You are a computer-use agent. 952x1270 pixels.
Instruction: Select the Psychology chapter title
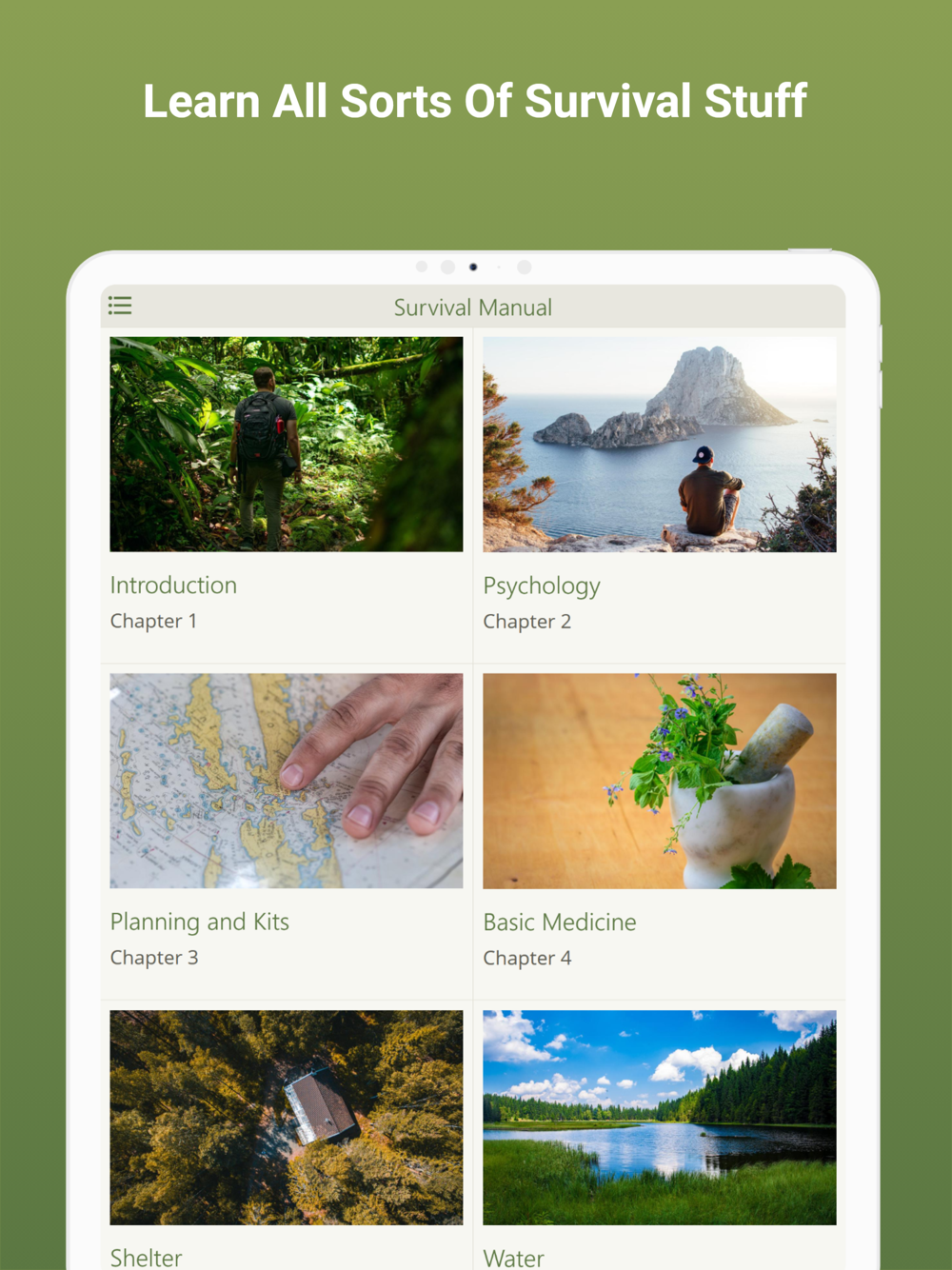tap(542, 586)
